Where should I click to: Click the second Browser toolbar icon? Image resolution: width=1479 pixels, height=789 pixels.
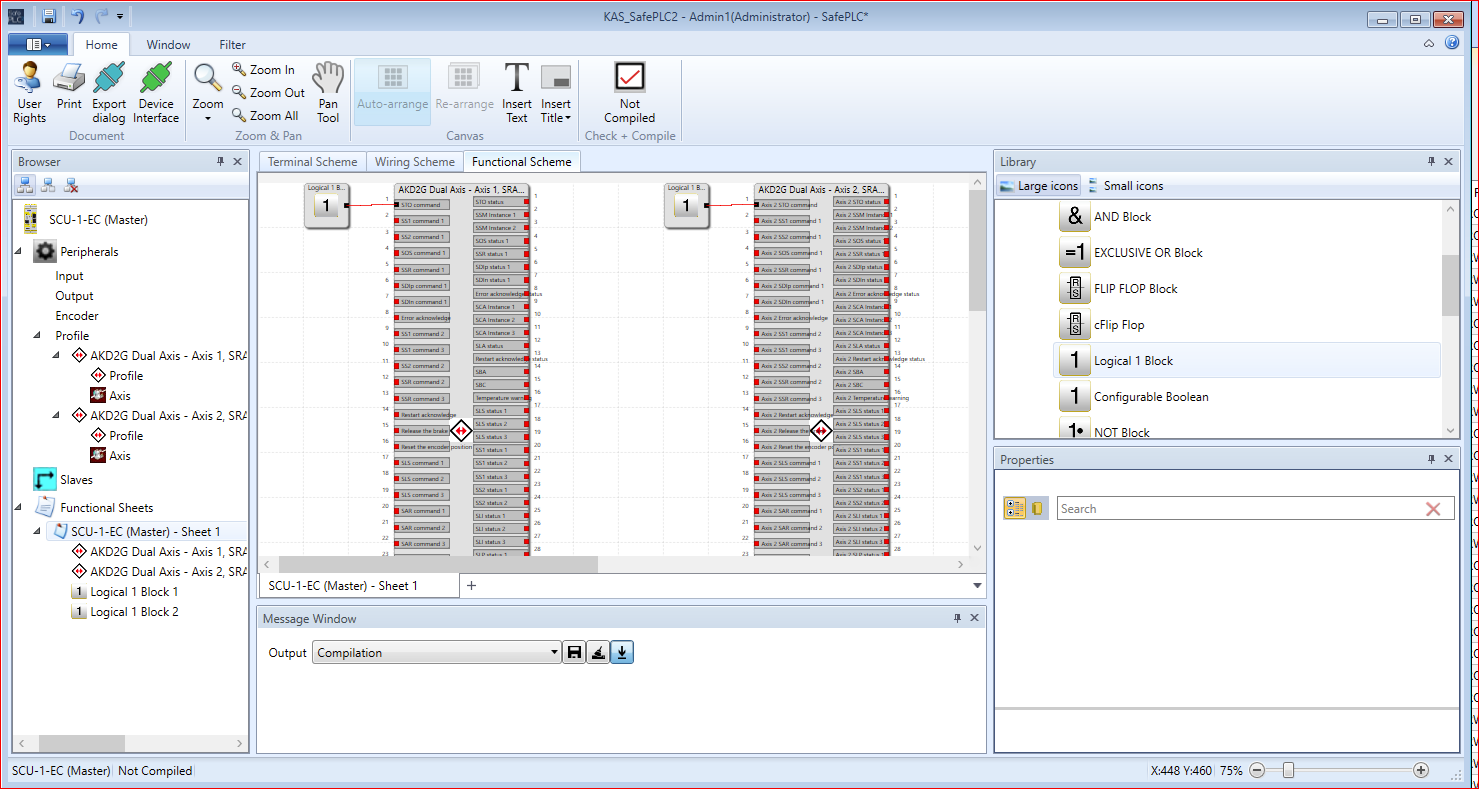pos(48,185)
